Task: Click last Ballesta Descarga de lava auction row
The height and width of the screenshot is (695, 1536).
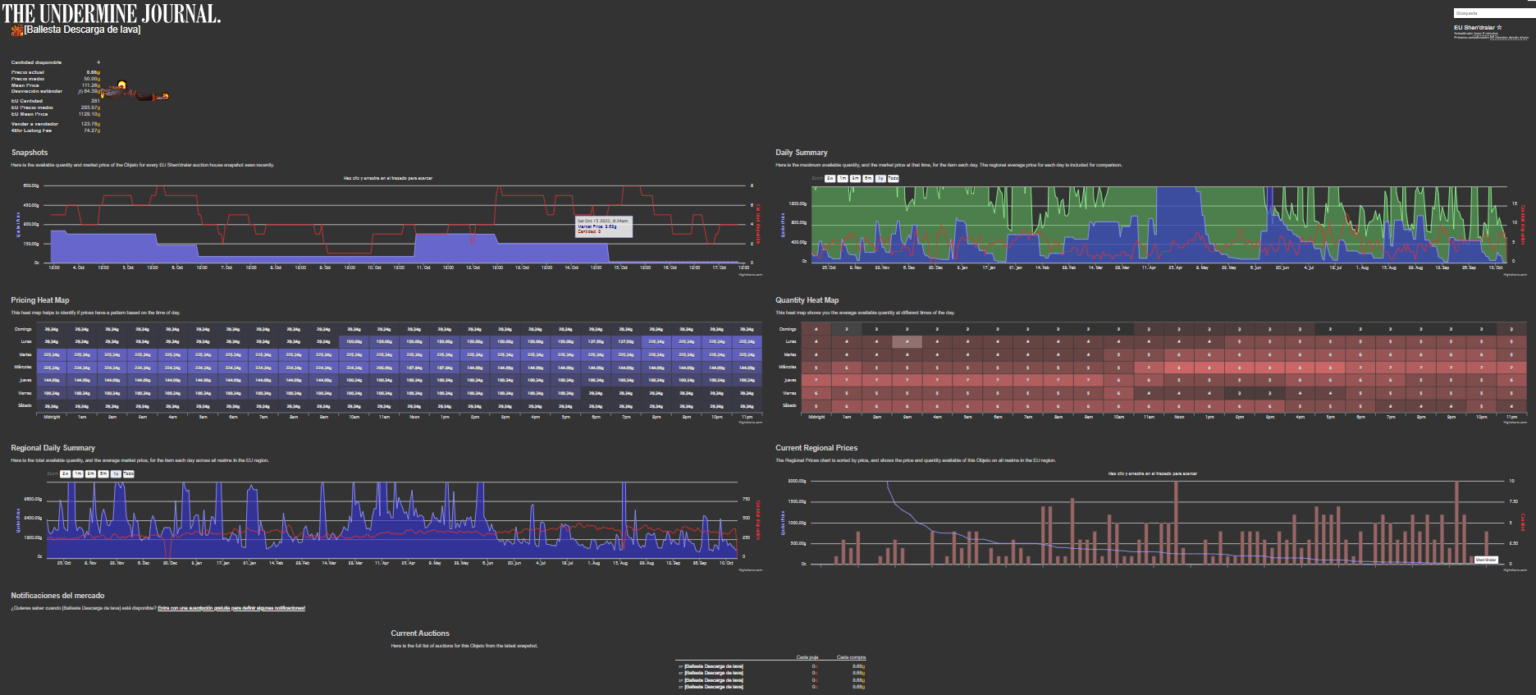Action: pyautogui.click(x=712, y=687)
